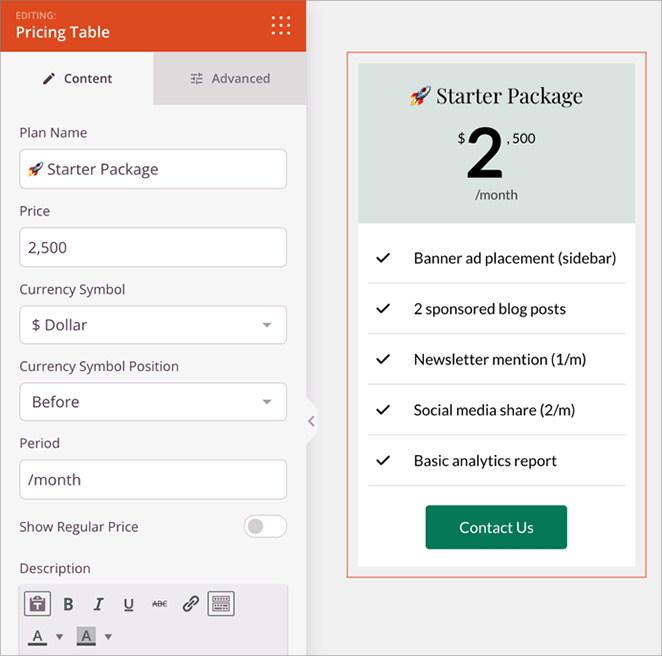Image resolution: width=662 pixels, height=656 pixels.
Task: Apply italic formatting in Description editor
Action: pos(98,604)
